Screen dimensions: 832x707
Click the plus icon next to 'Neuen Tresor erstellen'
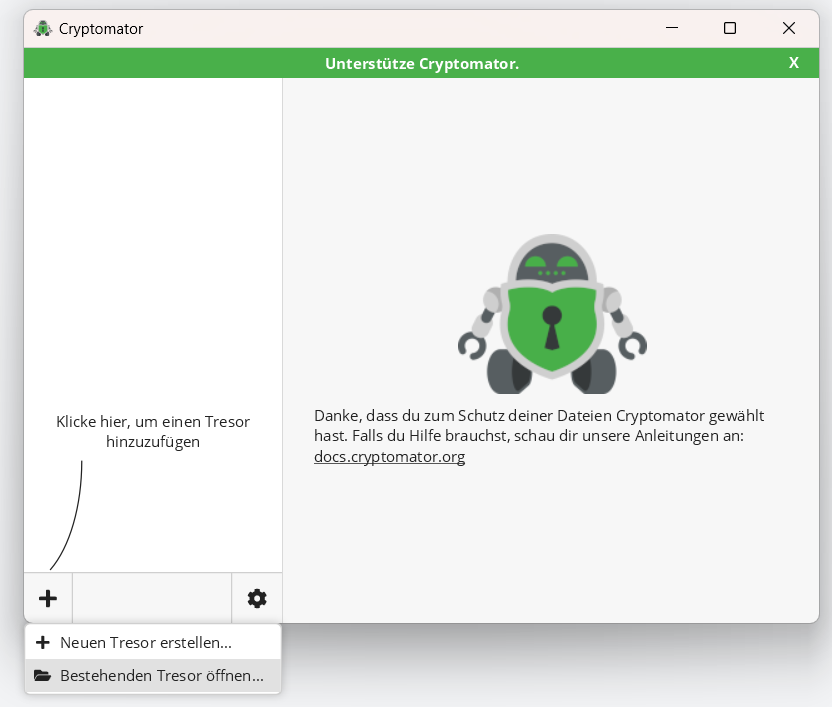[x=41, y=642]
